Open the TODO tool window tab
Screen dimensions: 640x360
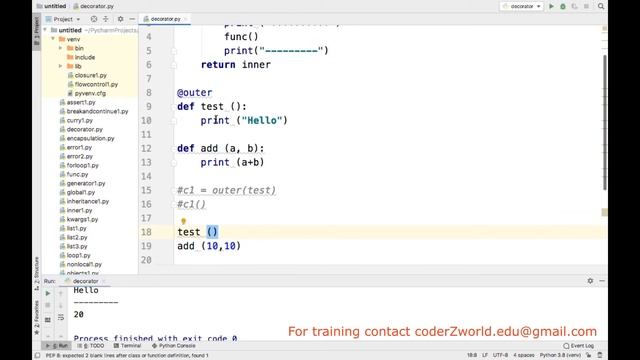pos(91,346)
